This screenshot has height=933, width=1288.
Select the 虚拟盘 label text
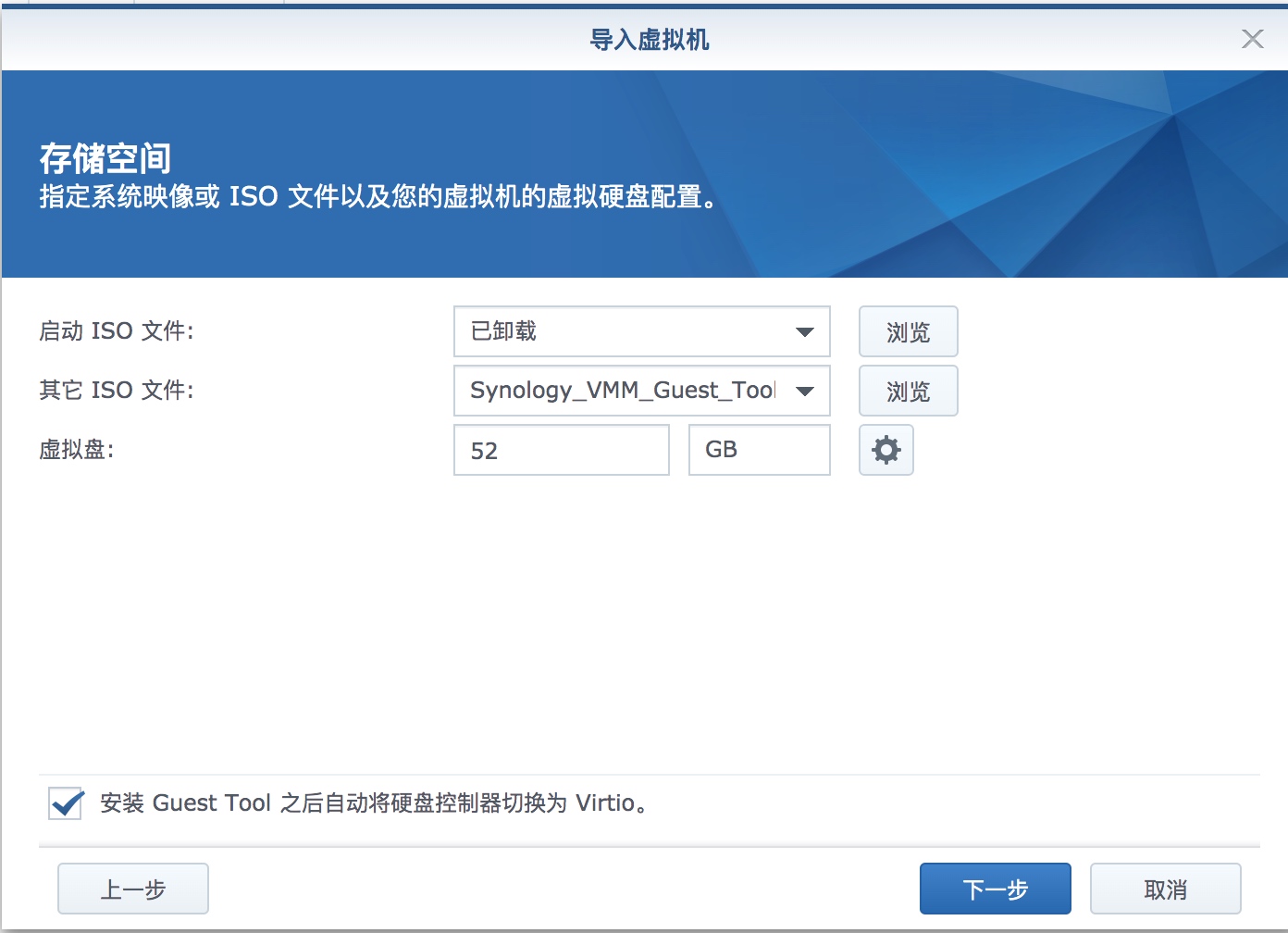76,450
